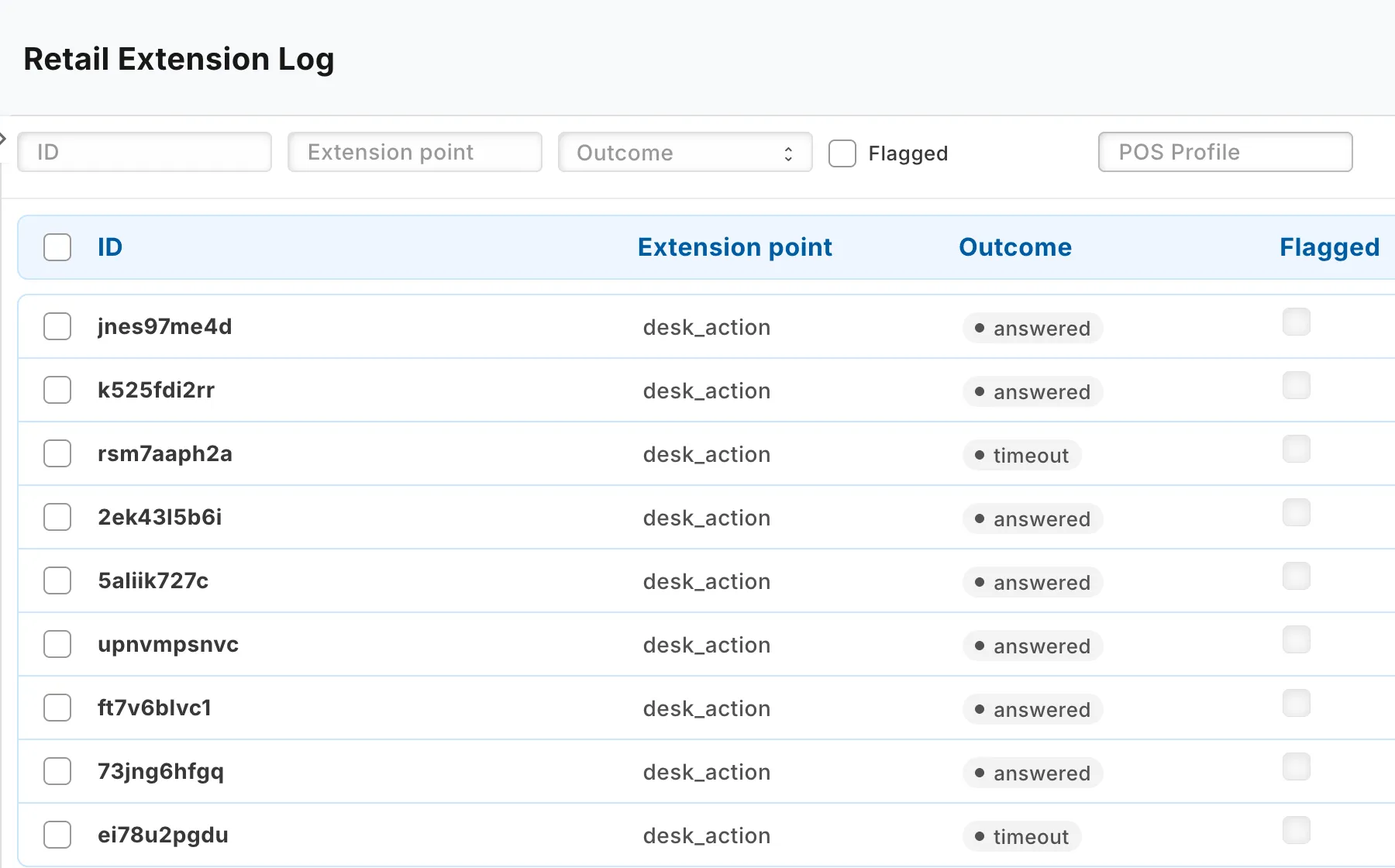
Task: Open log entry jnes97me4d
Action: [165, 327]
